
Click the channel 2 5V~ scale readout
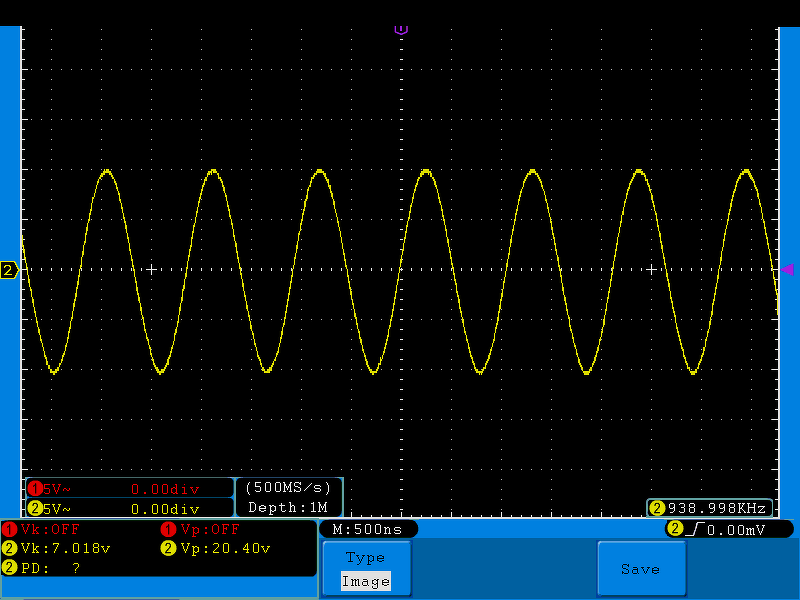tap(57, 509)
